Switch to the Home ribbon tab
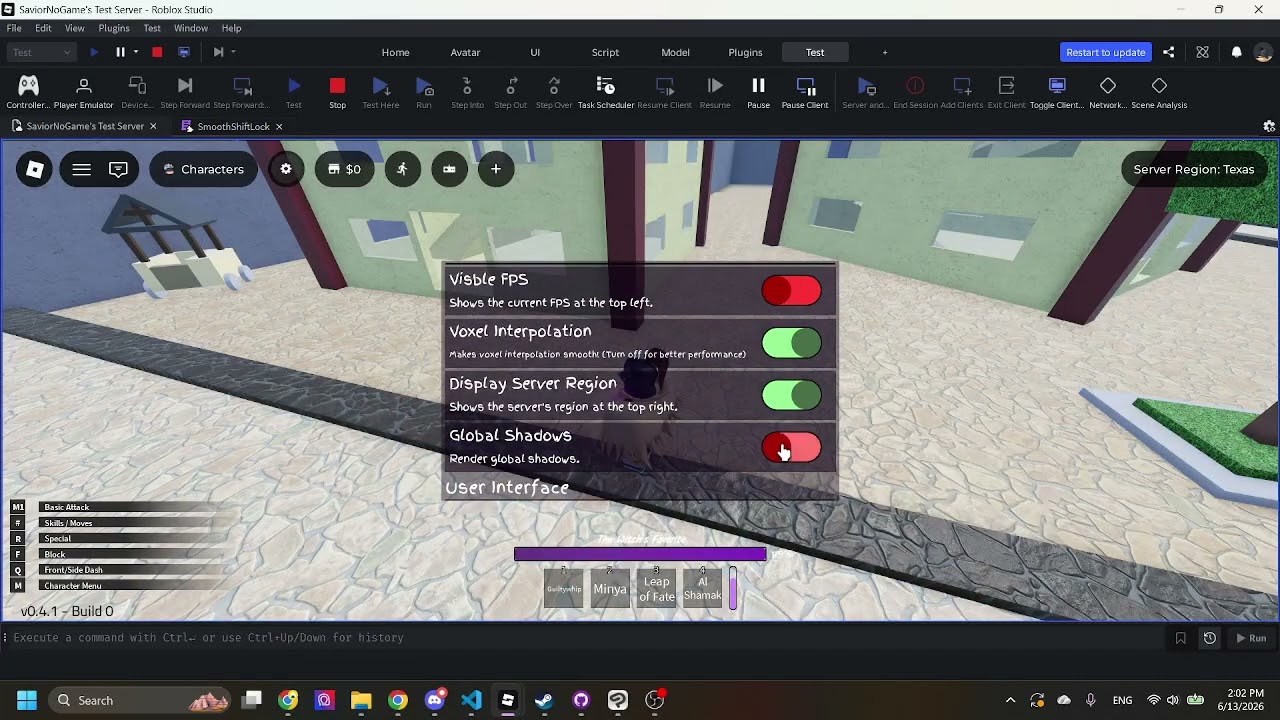 tap(395, 52)
